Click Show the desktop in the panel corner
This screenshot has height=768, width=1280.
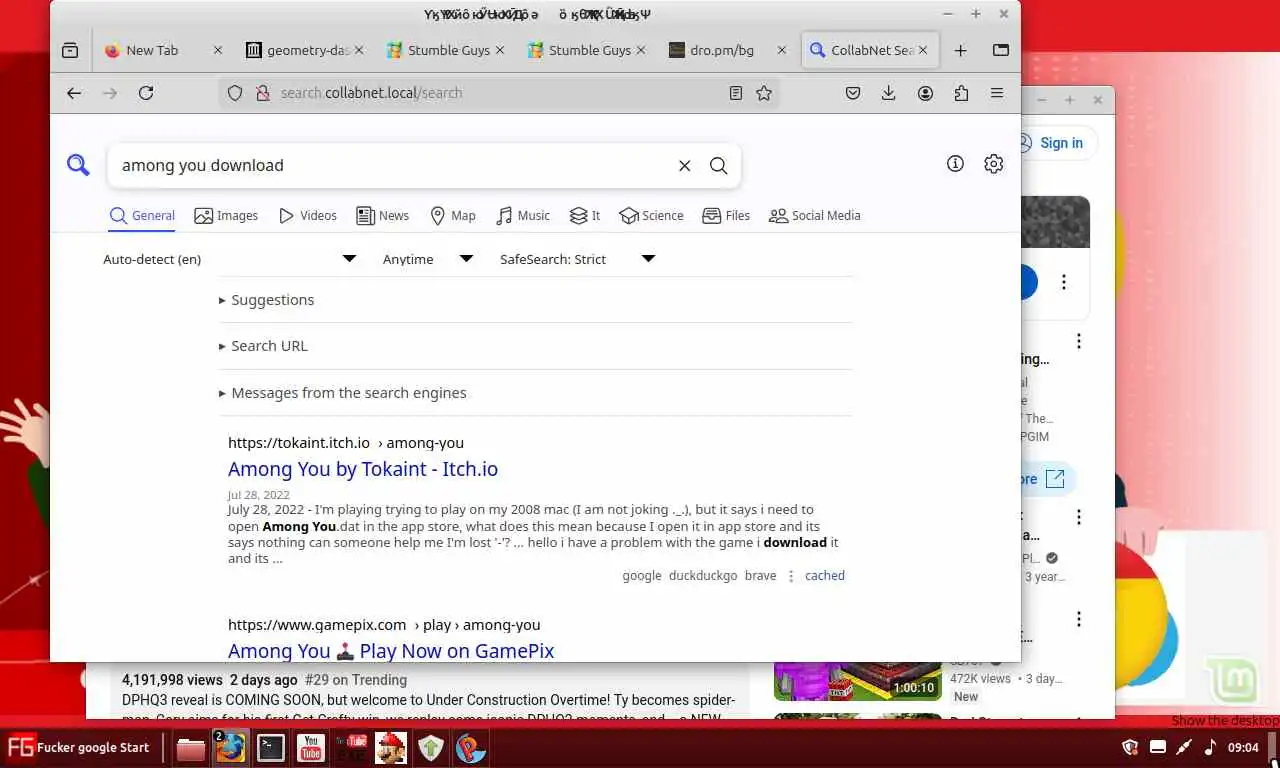1273,747
